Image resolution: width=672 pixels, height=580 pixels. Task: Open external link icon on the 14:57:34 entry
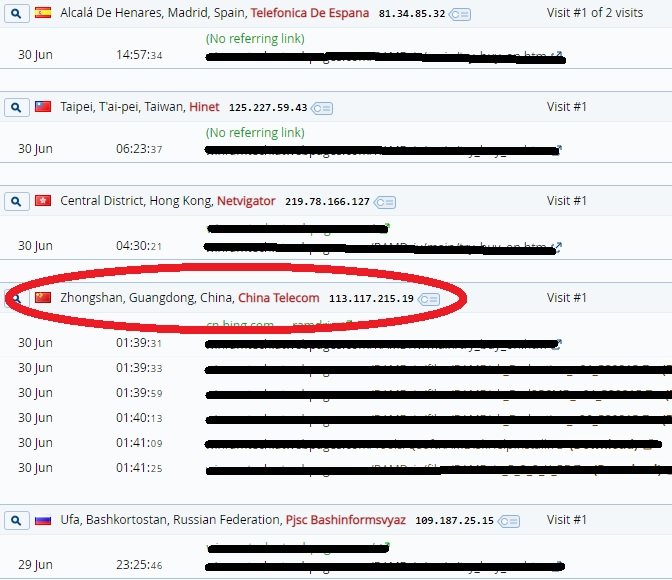tap(557, 55)
